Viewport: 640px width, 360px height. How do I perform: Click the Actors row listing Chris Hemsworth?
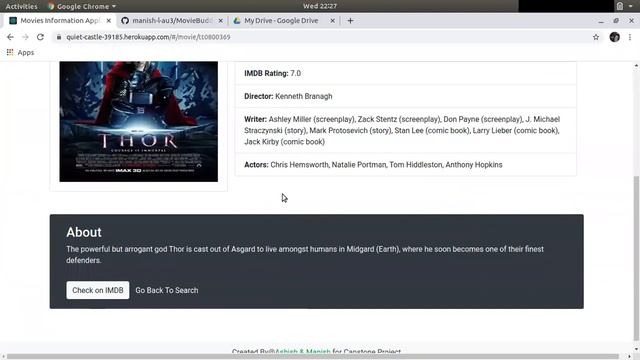click(x=406, y=165)
